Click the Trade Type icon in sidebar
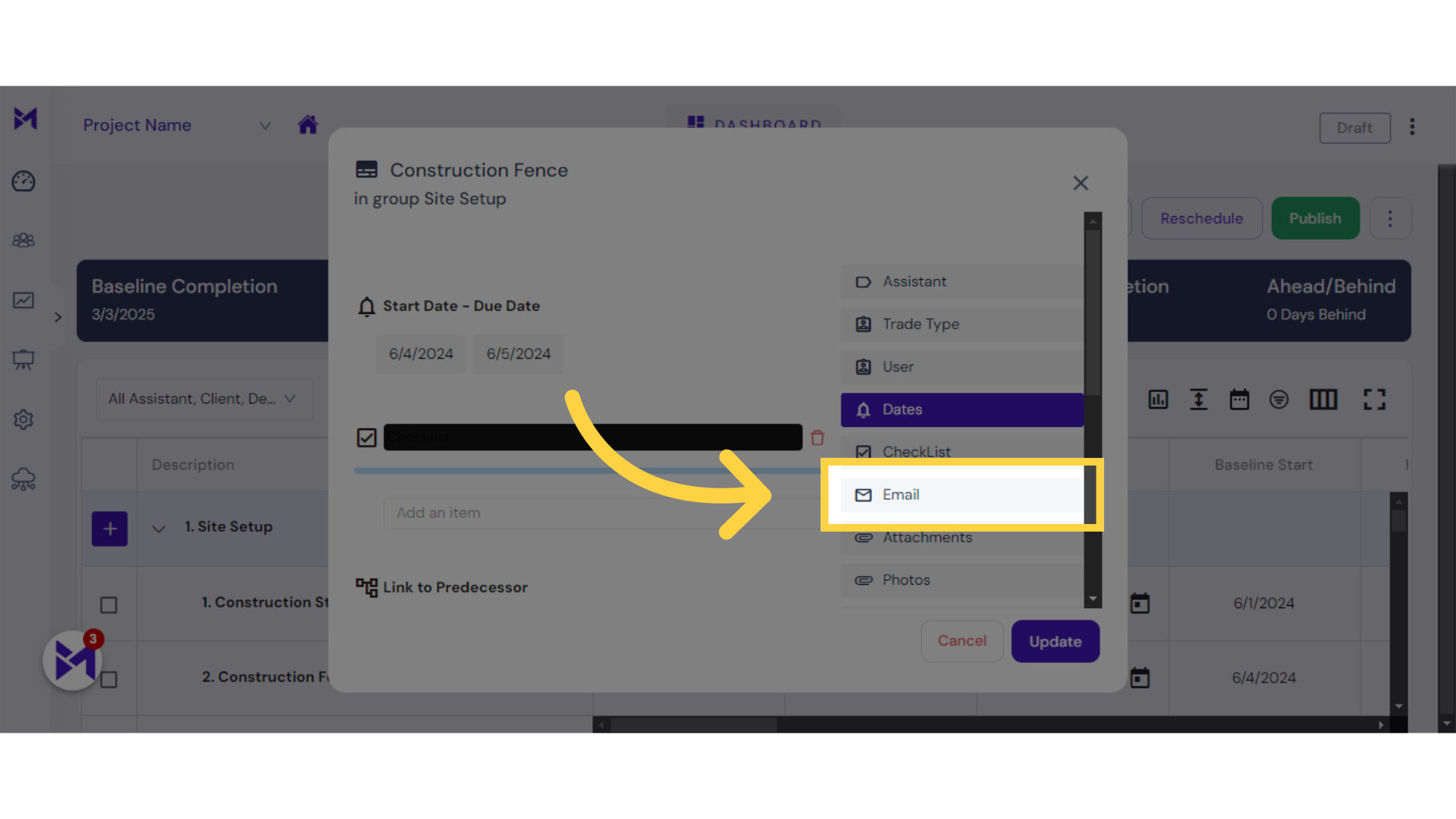This screenshot has height=819, width=1456. pyautogui.click(x=863, y=324)
